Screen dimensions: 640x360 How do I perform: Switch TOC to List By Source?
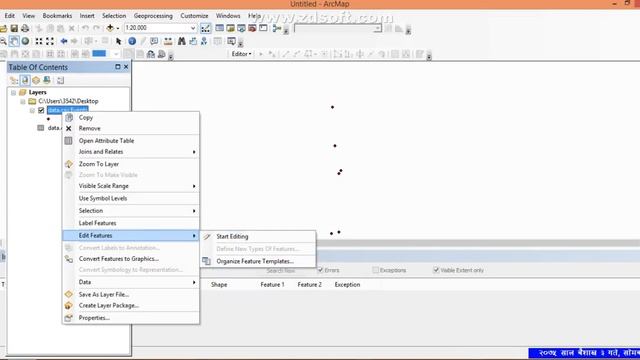tap(25, 80)
